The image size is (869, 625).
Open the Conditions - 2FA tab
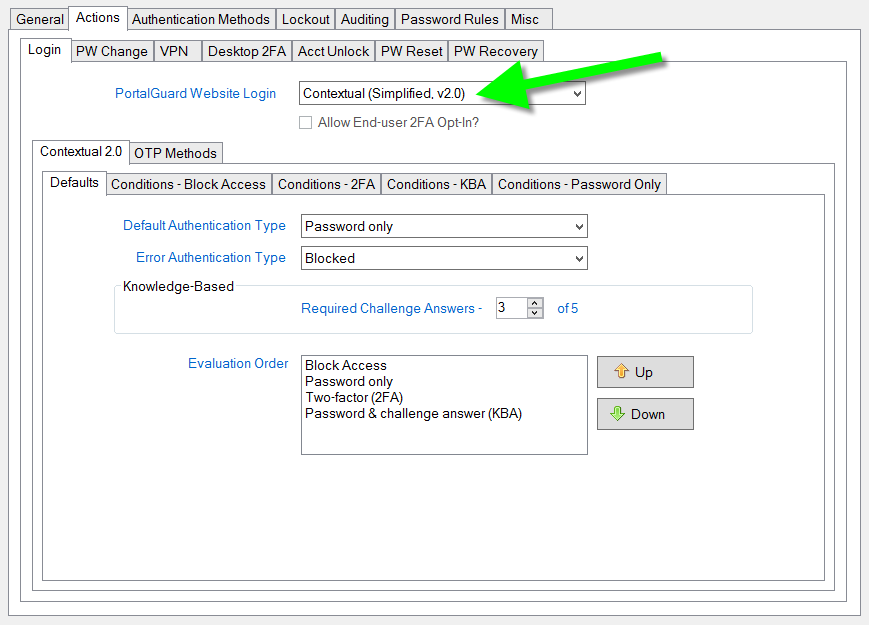click(x=326, y=185)
